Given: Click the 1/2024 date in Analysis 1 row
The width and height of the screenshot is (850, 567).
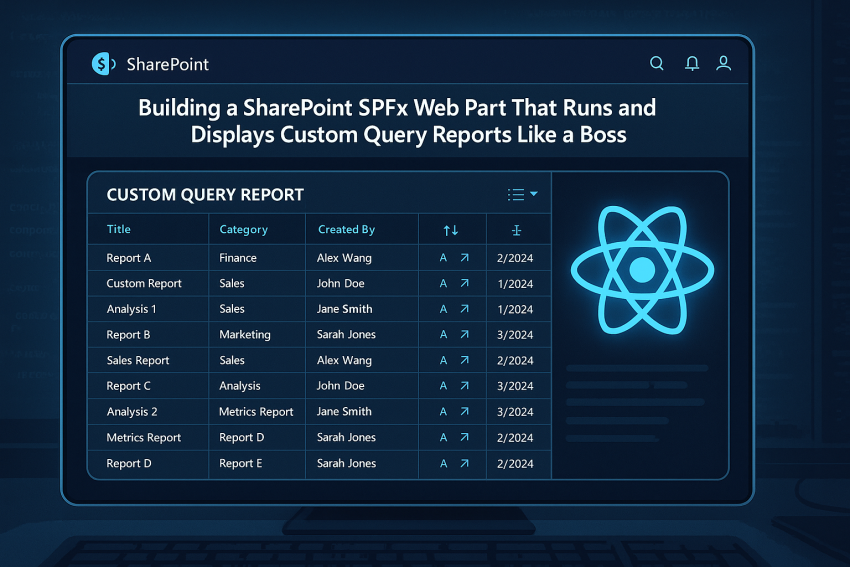Looking at the screenshot, I should [x=516, y=310].
